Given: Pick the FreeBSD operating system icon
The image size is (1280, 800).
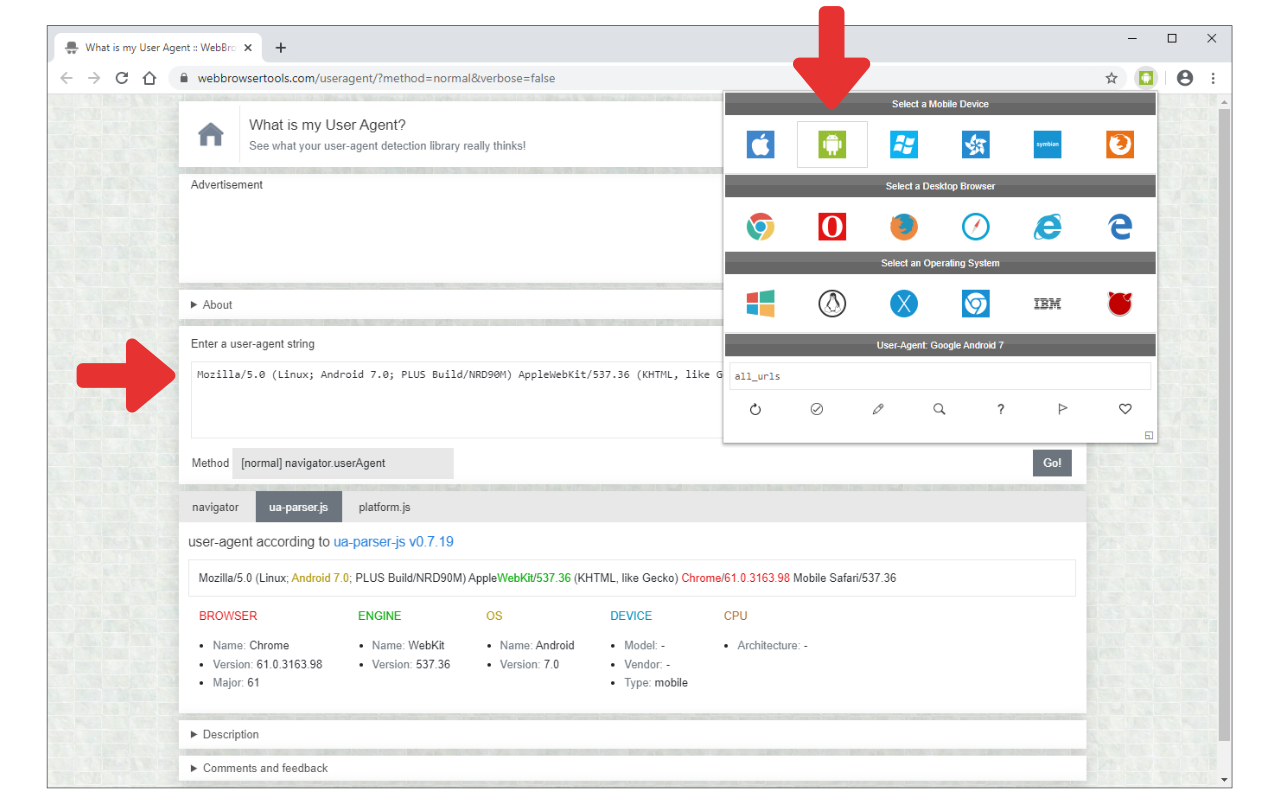Looking at the screenshot, I should [1119, 303].
